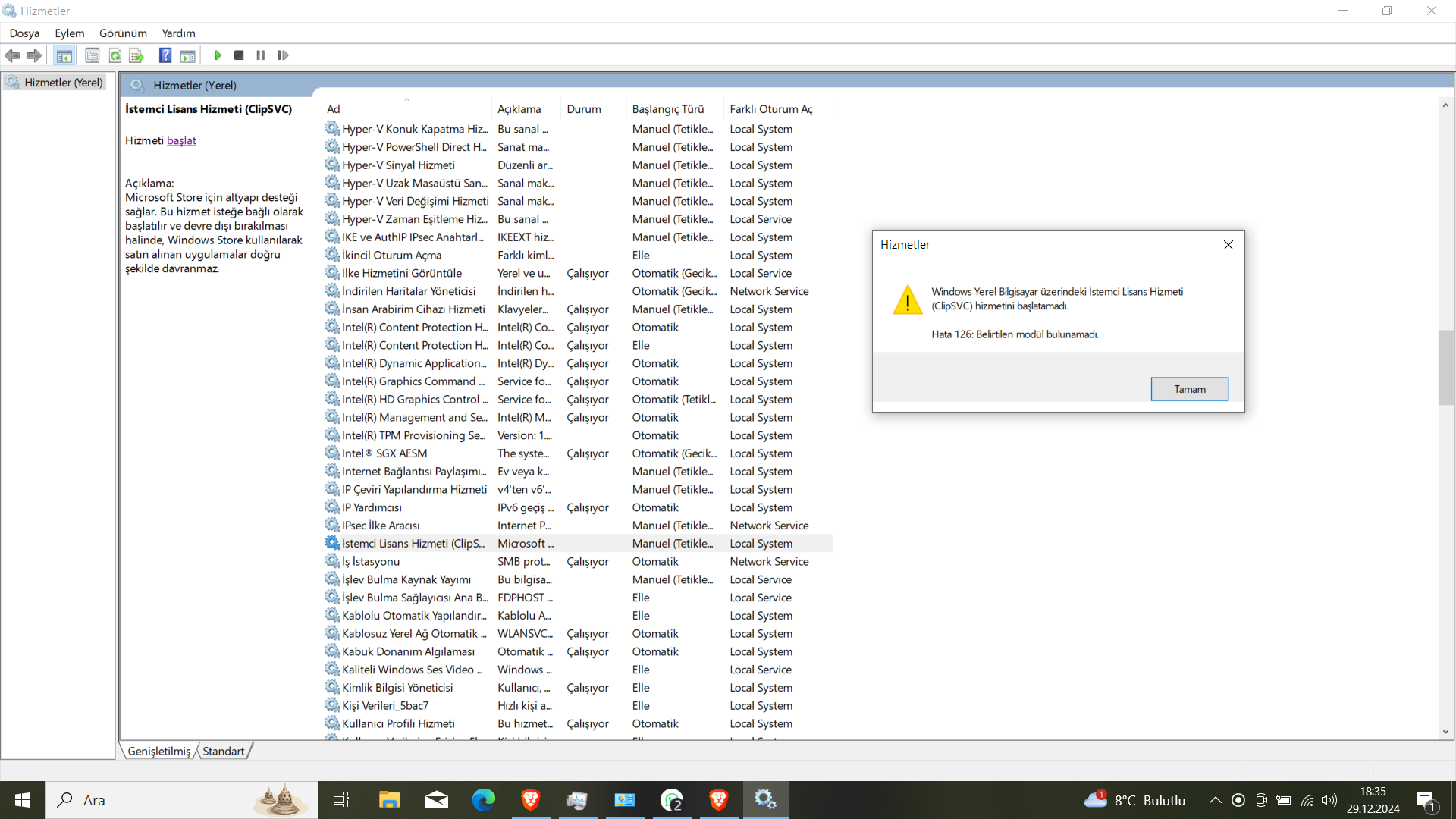
Task: Click the Refresh toolbar icon
Action: pos(115,55)
